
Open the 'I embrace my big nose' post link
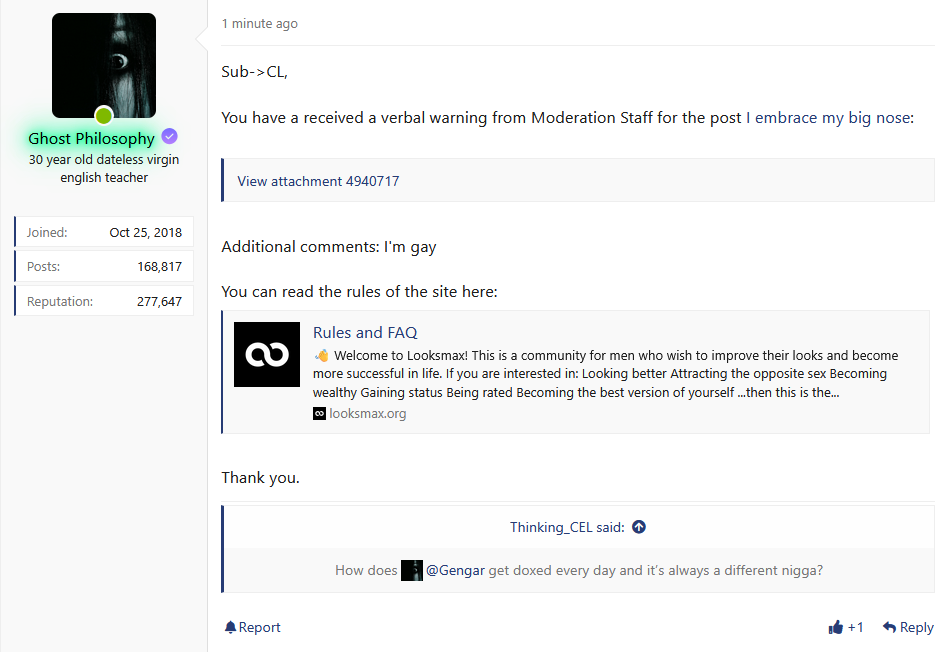[x=828, y=117]
